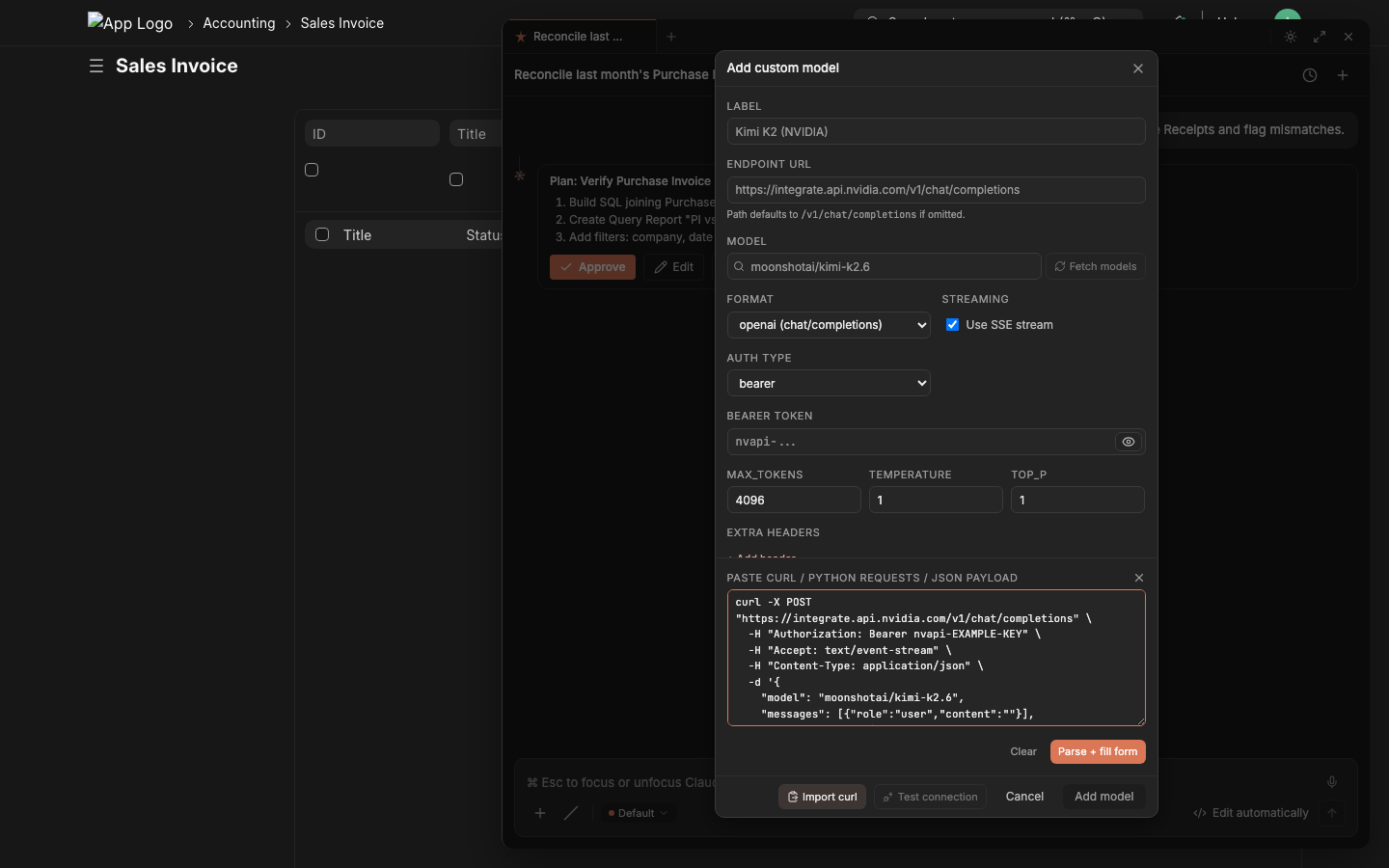Toggle the sidebar hamburger menu icon
Screen dimensions: 1389x868
click(96, 66)
